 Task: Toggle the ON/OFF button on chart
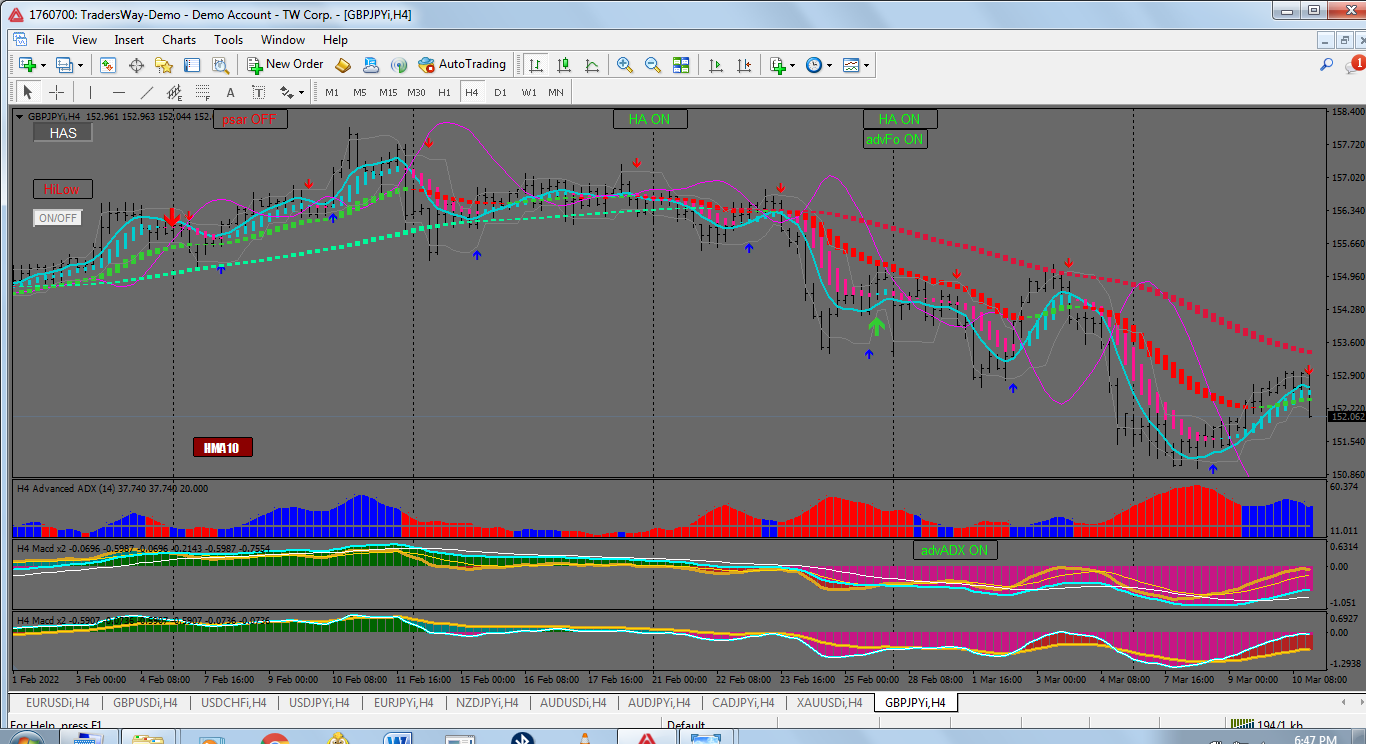point(58,218)
